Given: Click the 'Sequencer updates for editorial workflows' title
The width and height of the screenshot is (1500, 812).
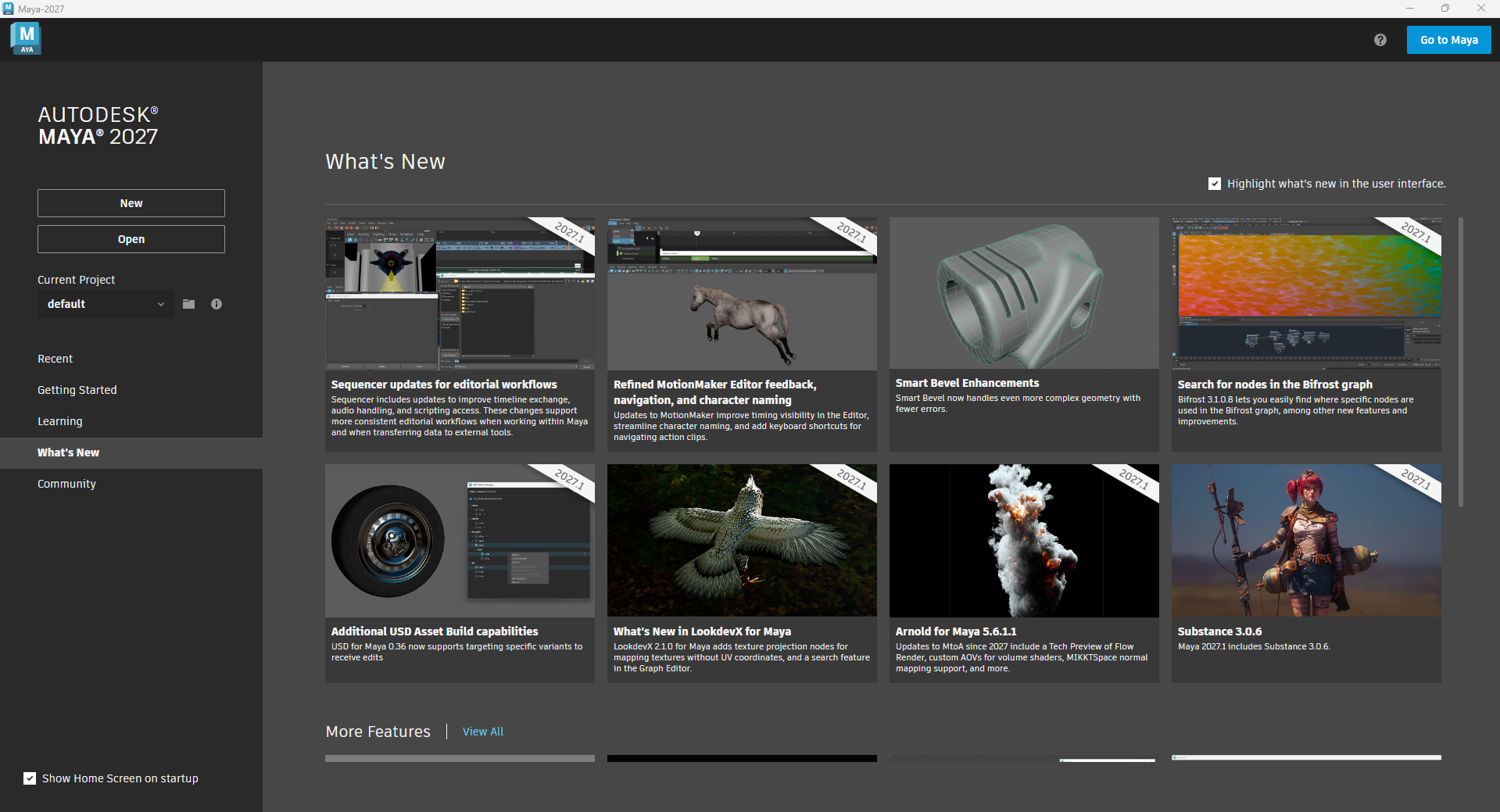Looking at the screenshot, I should point(444,385).
